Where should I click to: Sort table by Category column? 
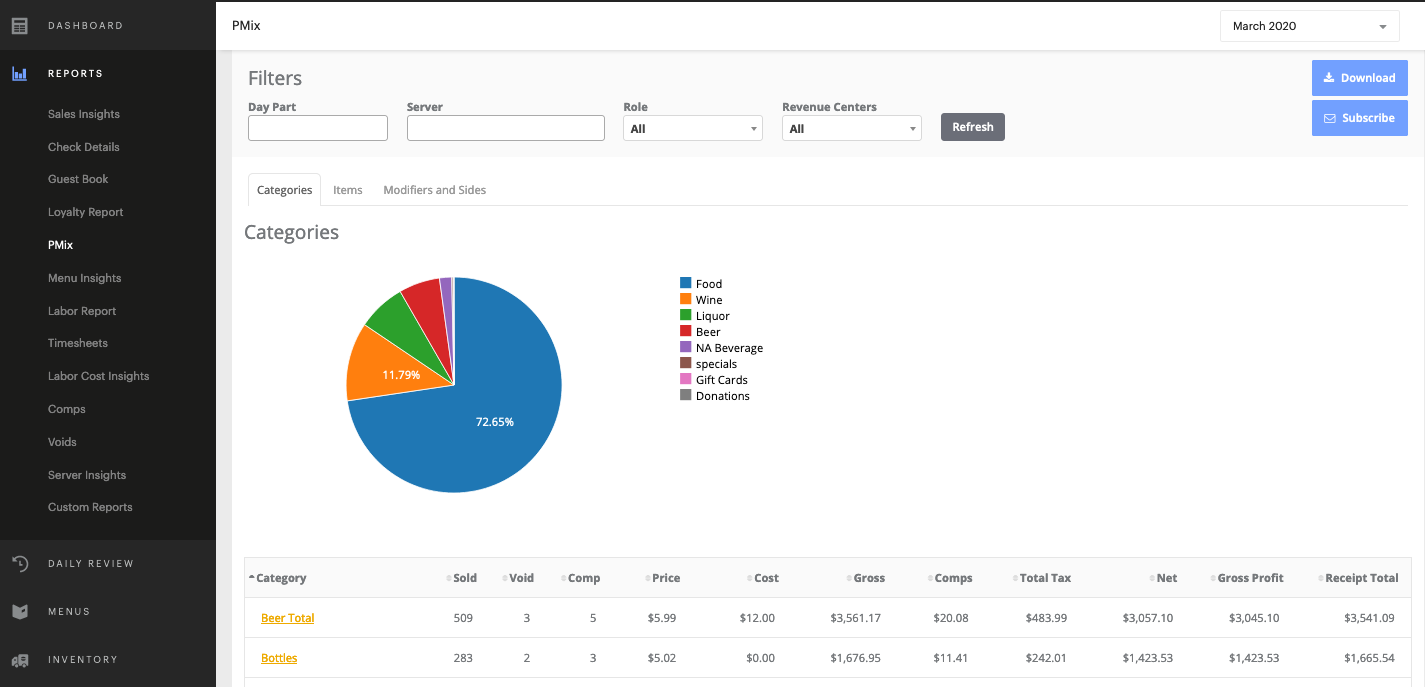point(281,578)
